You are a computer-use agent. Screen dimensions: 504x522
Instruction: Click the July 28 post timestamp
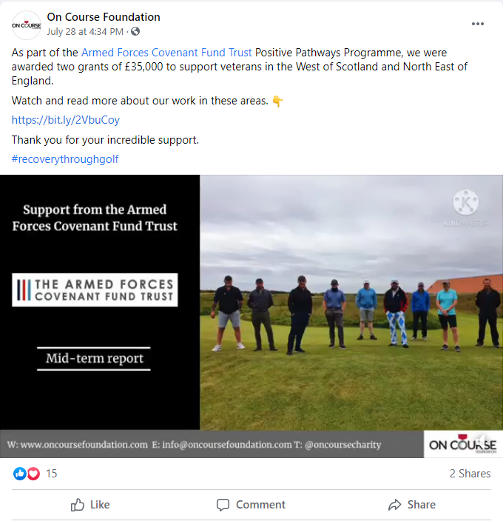85,32
